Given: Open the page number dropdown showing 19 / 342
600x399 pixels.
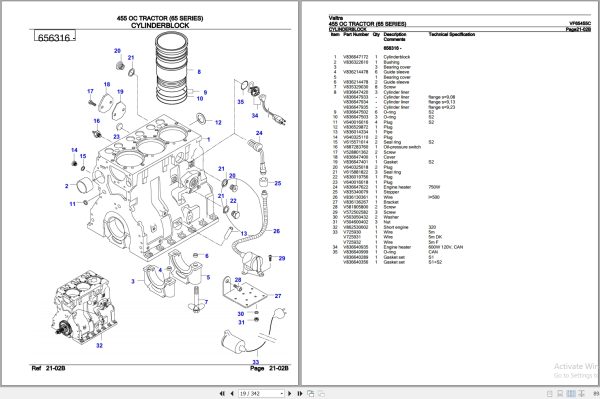Looking at the screenshot, I should click(282, 393).
